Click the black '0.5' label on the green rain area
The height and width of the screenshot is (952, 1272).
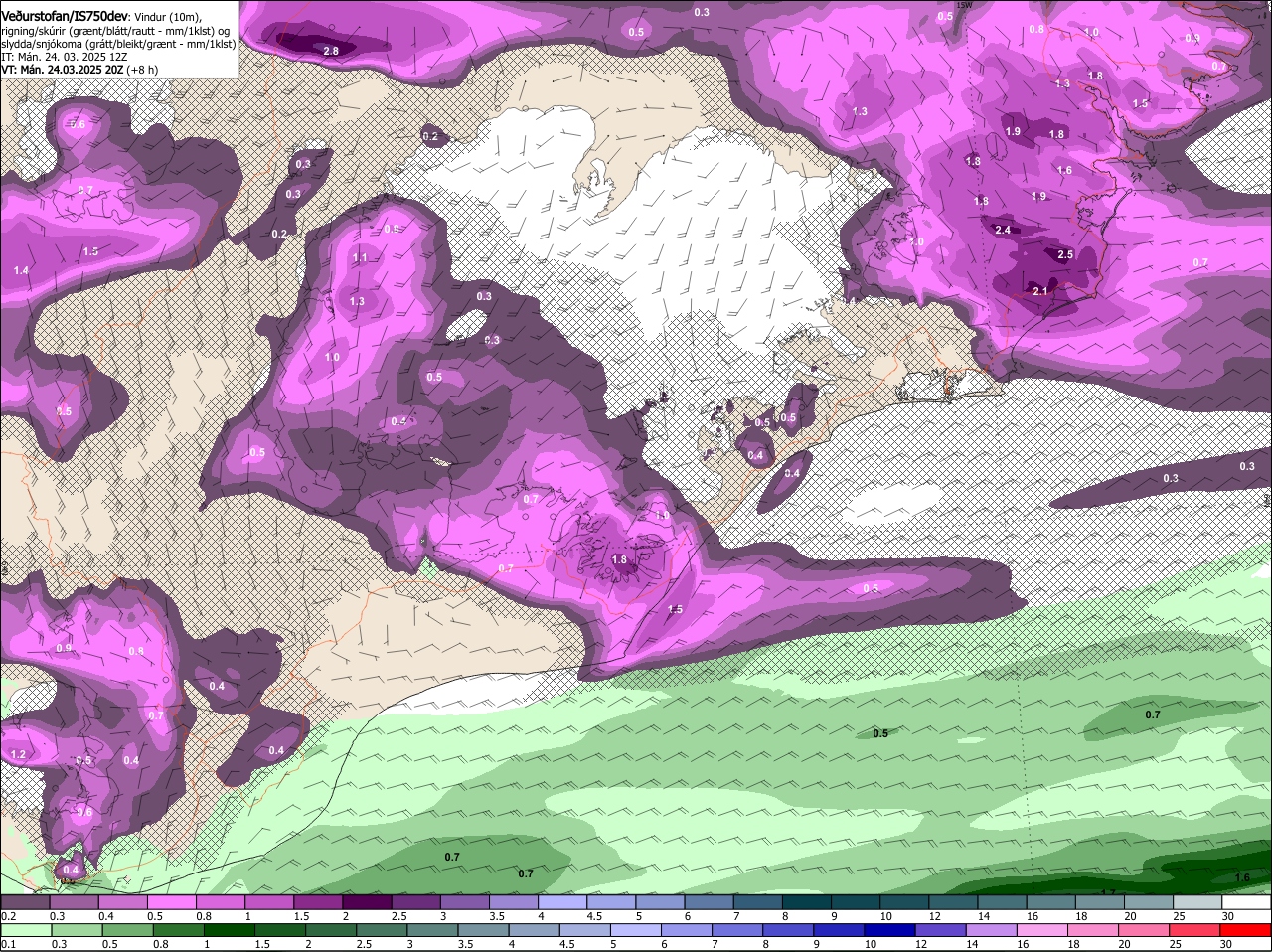point(880,733)
